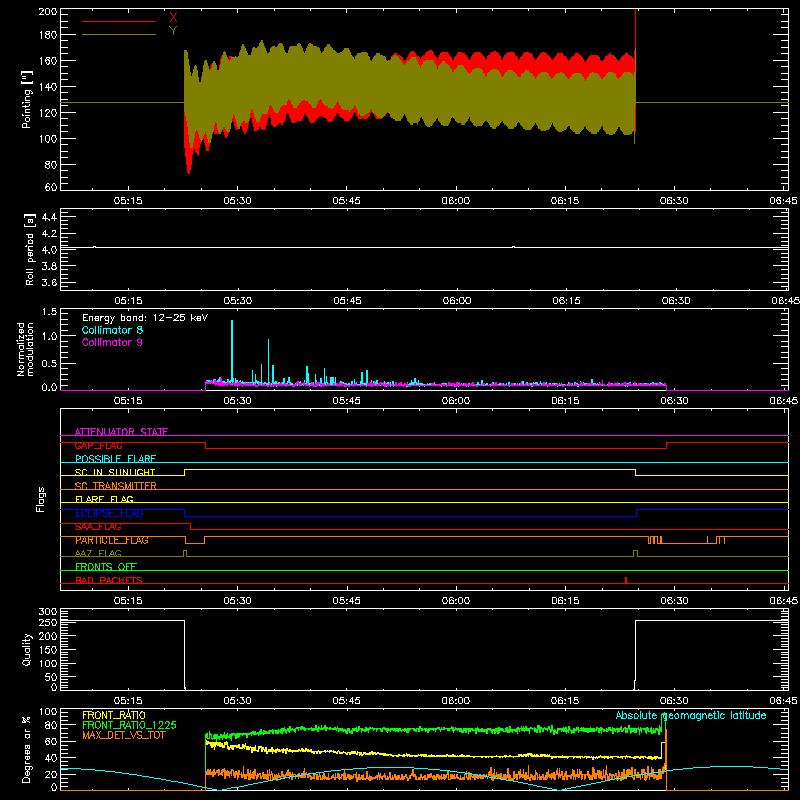Click the vertical 'Flags' axis title
The image size is (800, 800).
pyautogui.click(x=40, y=499)
